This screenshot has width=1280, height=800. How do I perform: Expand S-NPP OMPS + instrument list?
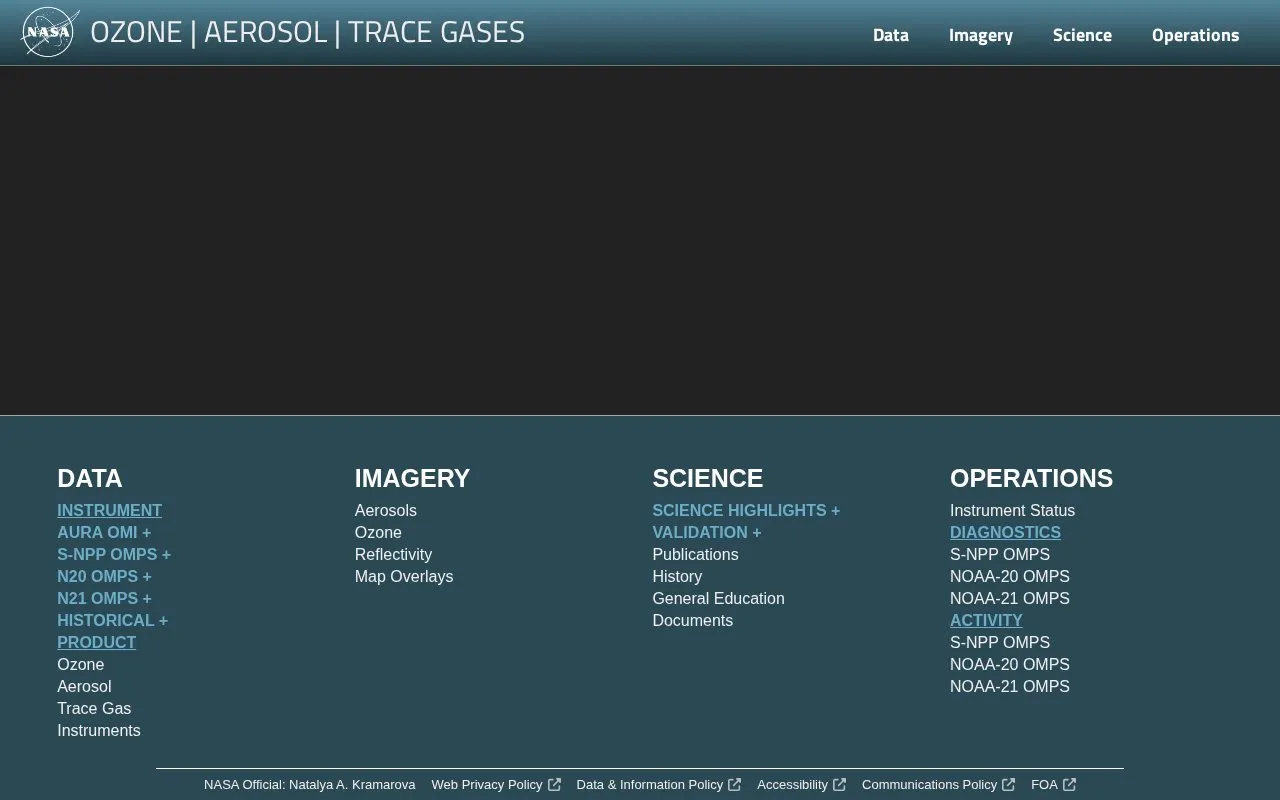tap(114, 555)
